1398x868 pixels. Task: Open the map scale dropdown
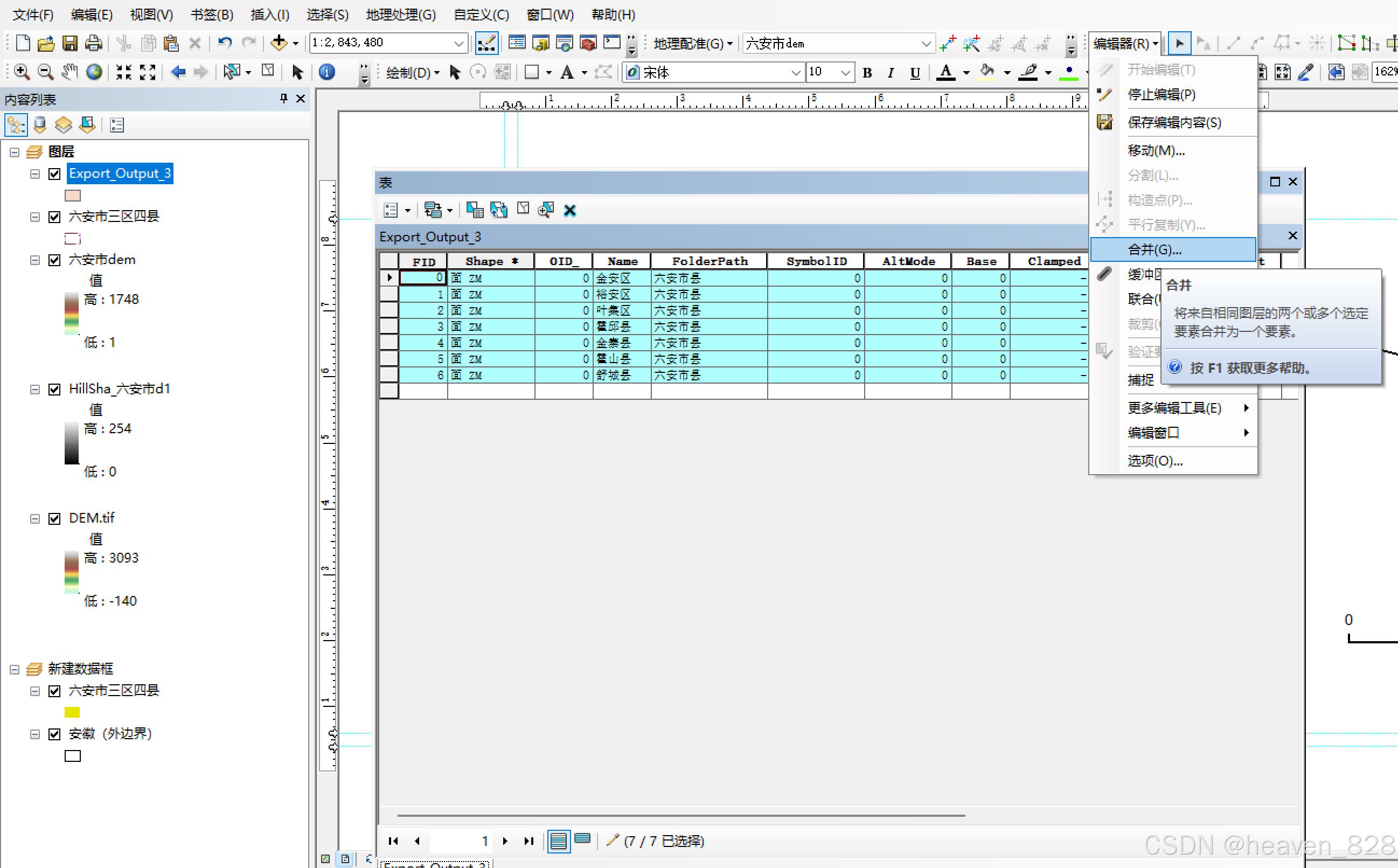(458, 43)
